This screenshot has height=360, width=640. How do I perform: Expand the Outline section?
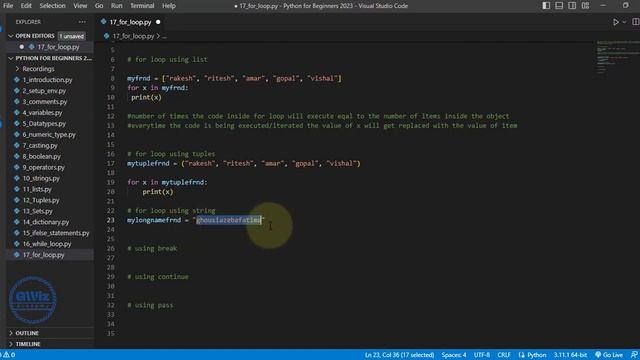coord(27,333)
